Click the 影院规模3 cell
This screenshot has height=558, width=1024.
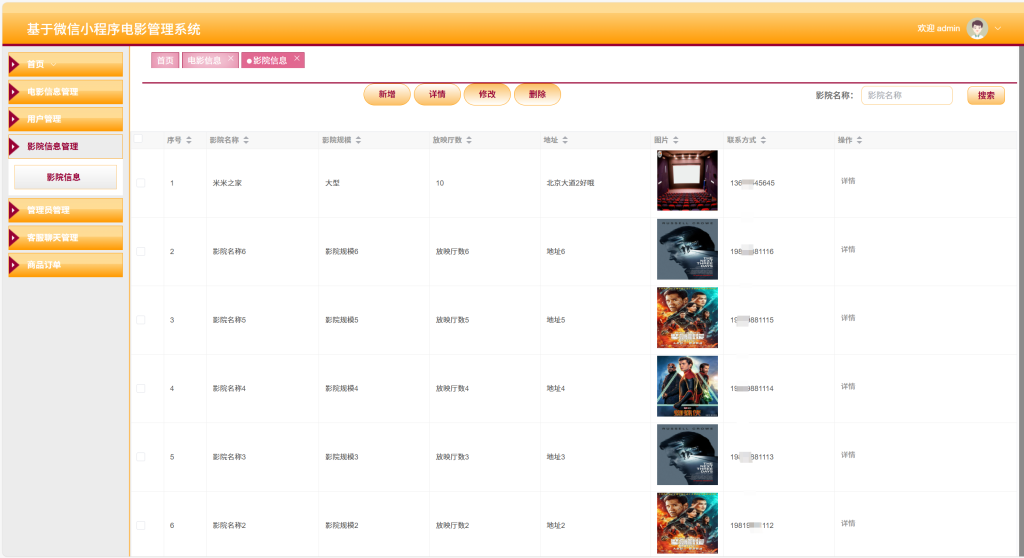(x=342, y=457)
